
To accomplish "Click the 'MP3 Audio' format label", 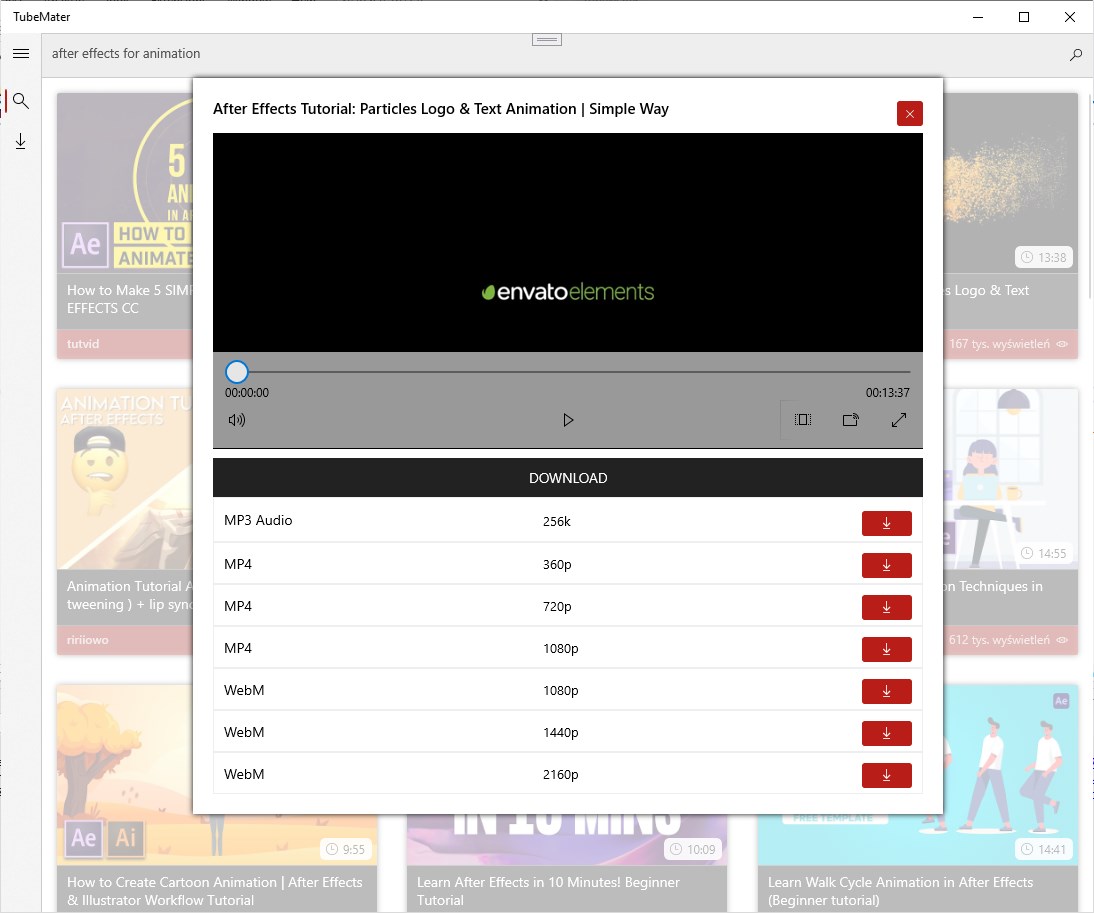I will 258,520.
